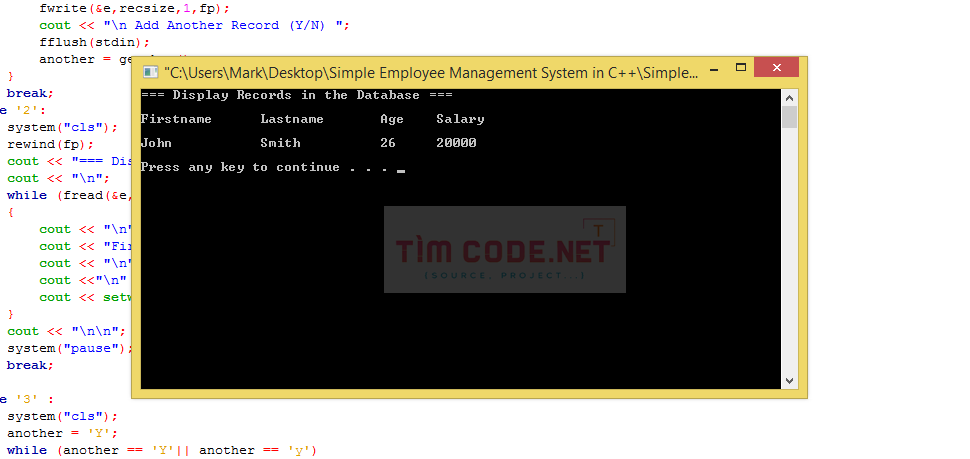Screen dimensions: 970x459
Task: Click the salary value "20000"
Action: [x=456, y=143]
